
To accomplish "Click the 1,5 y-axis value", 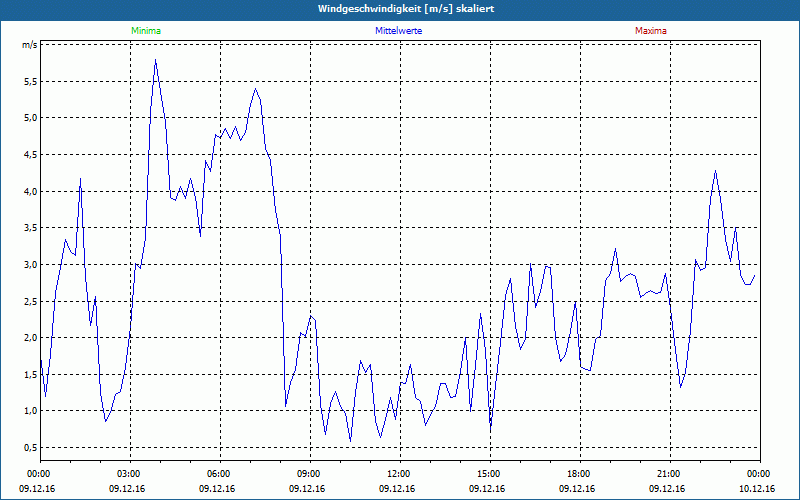I will tap(31, 374).
